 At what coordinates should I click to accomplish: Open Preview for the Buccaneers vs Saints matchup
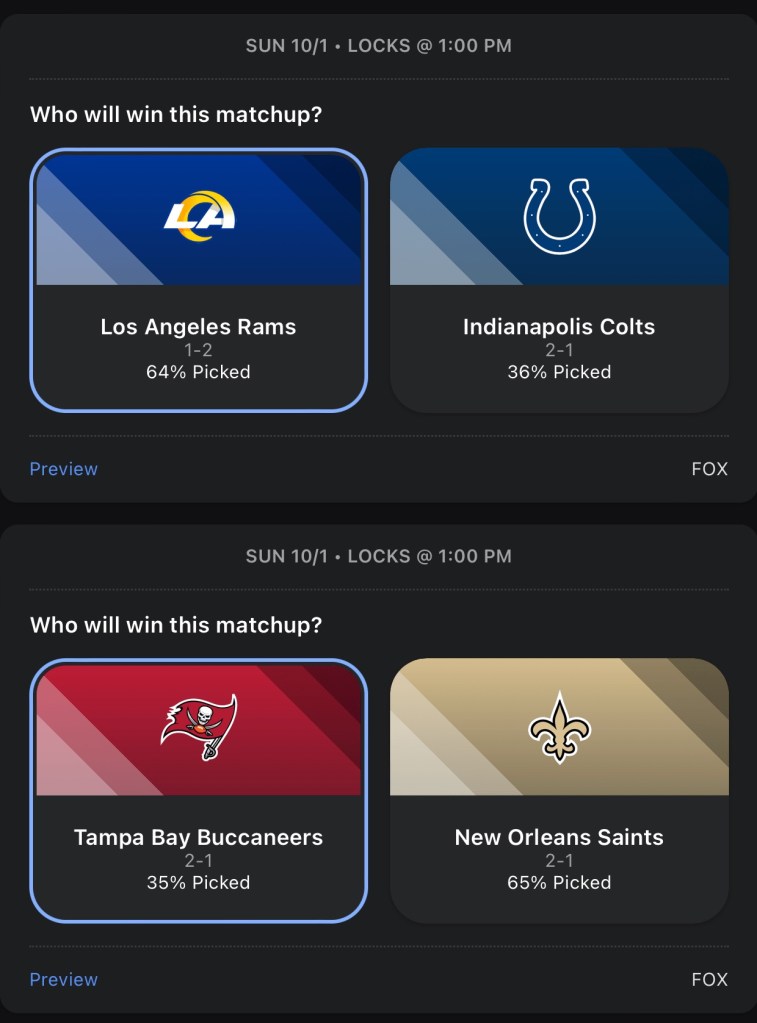pyautogui.click(x=64, y=979)
